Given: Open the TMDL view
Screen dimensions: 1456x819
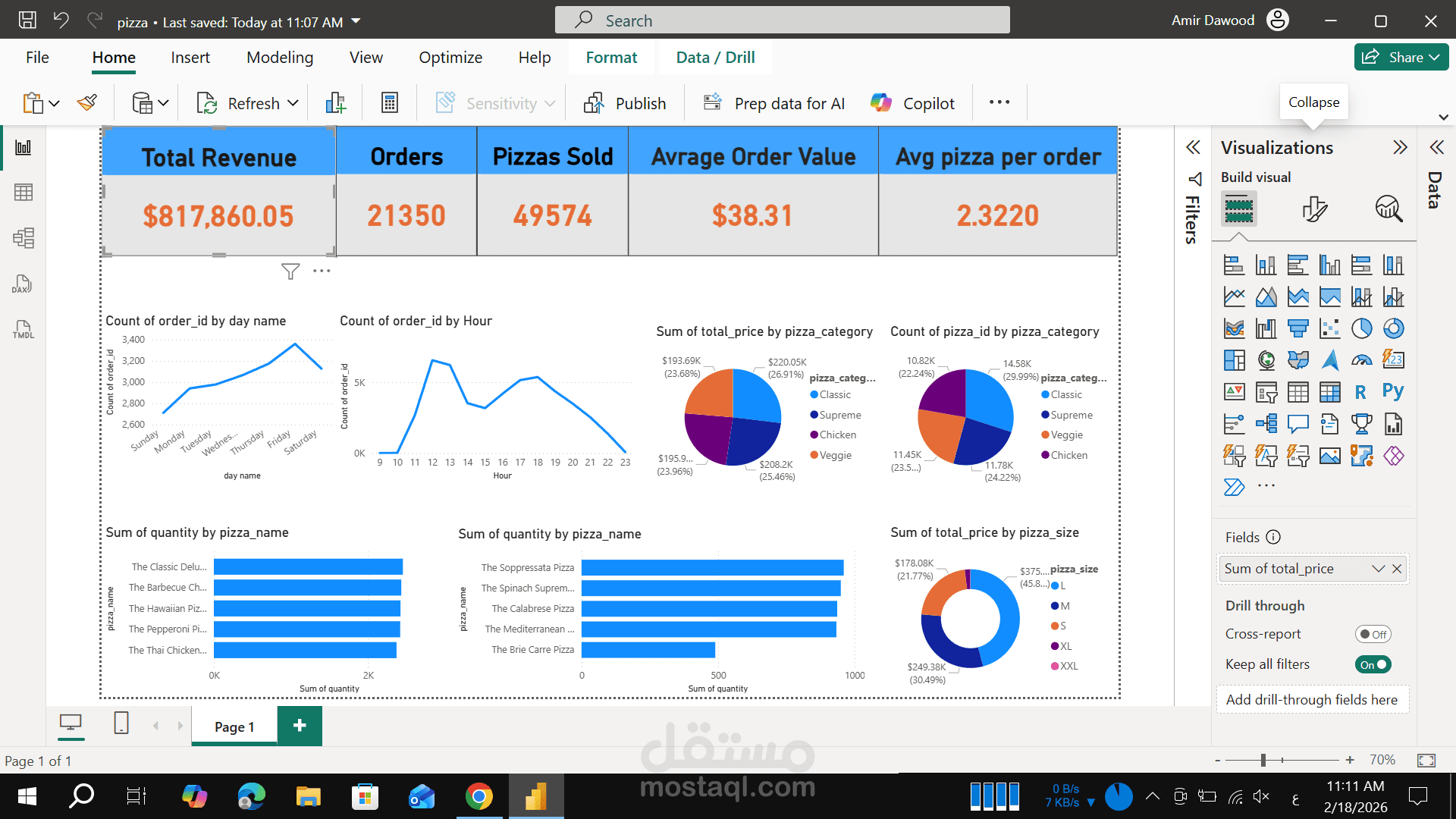Looking at the screenshot, I should point(23,329).
